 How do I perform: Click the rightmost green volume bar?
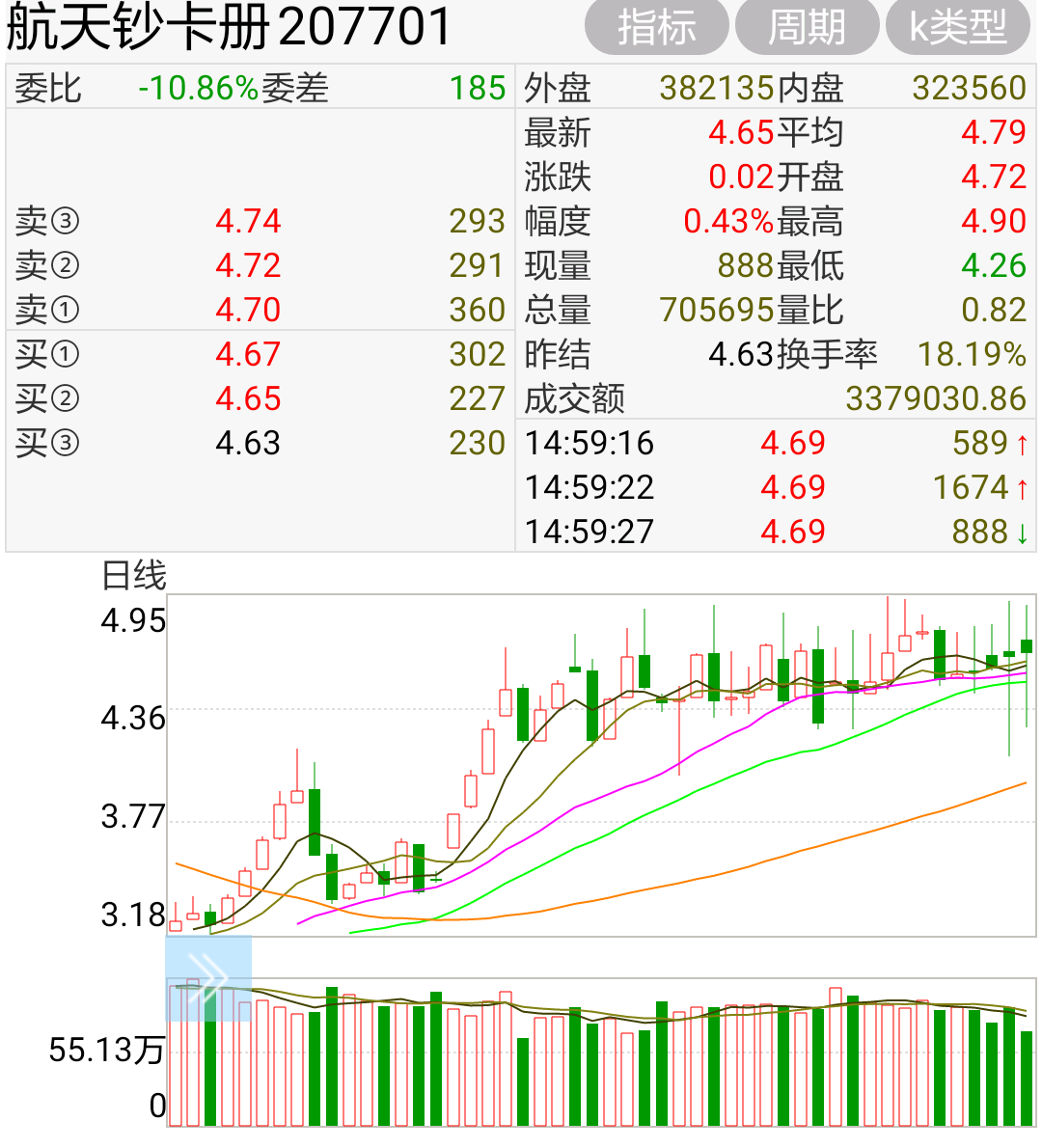pyautogui.click(x=1027, y=1079)
